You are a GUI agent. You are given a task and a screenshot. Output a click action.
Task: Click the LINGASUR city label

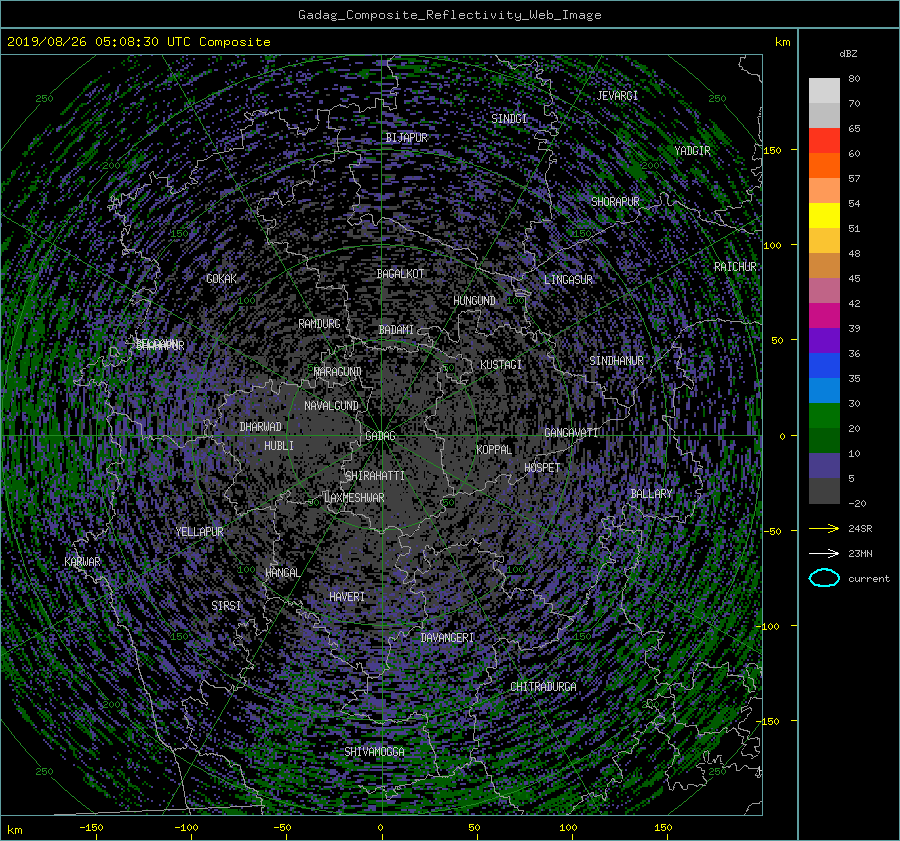tap(568, 280)
